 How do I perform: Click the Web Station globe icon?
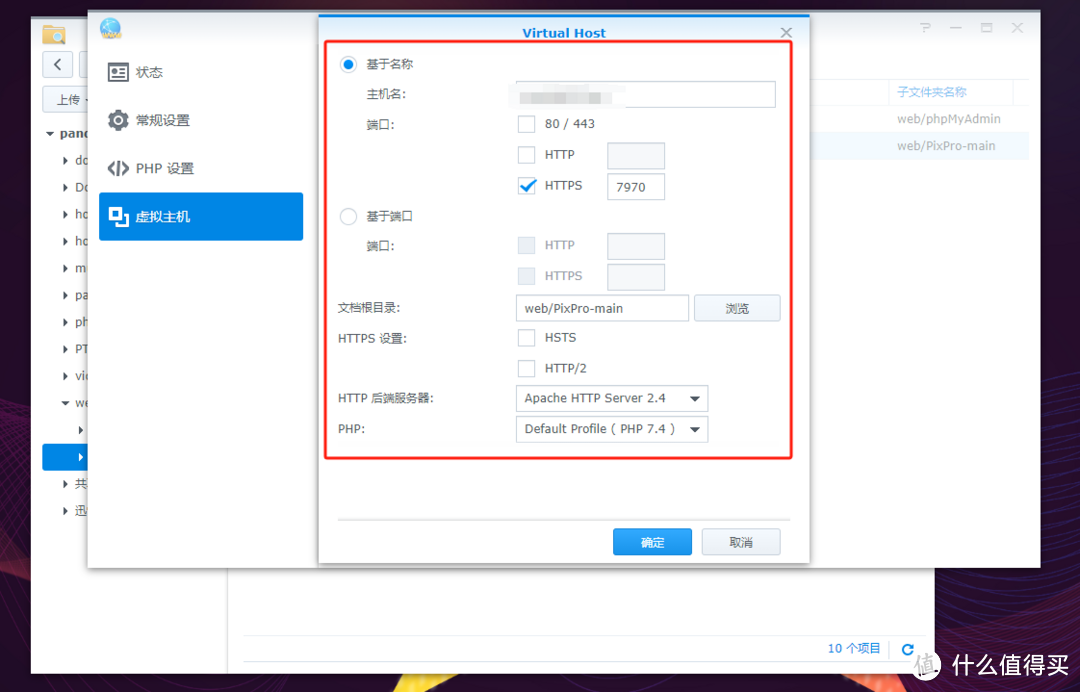[x=110, y=29]
